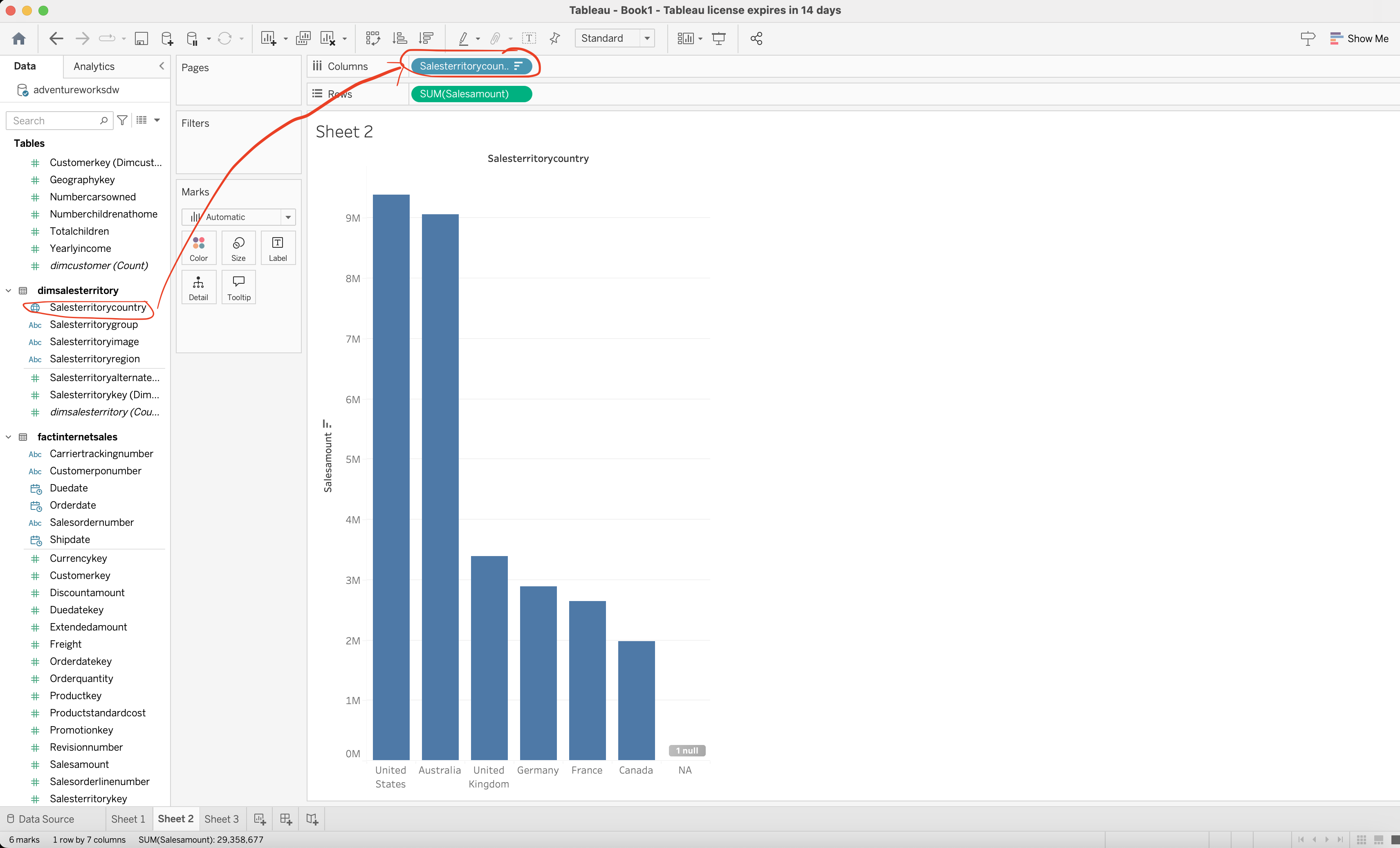
Task: Switch to the Analytics tab
Action: (94, 67)
